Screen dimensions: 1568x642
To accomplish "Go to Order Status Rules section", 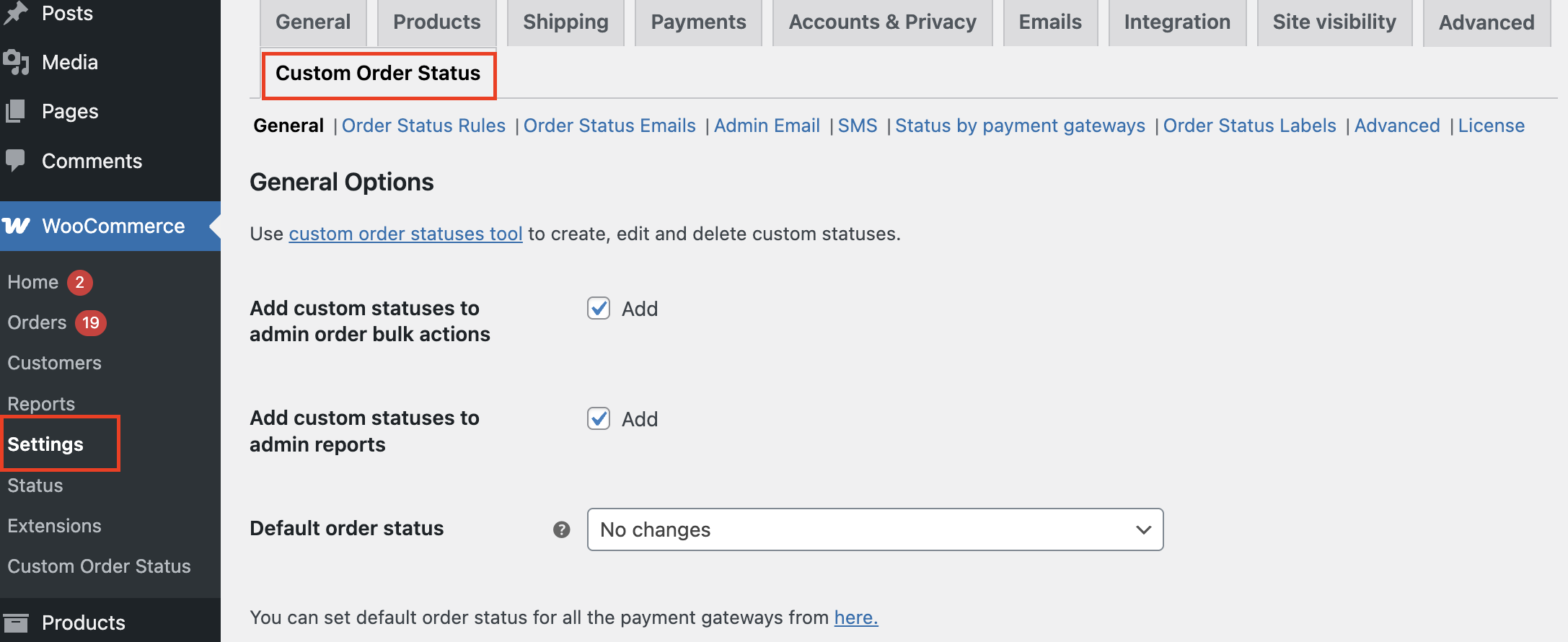I will tap(423, 126).
